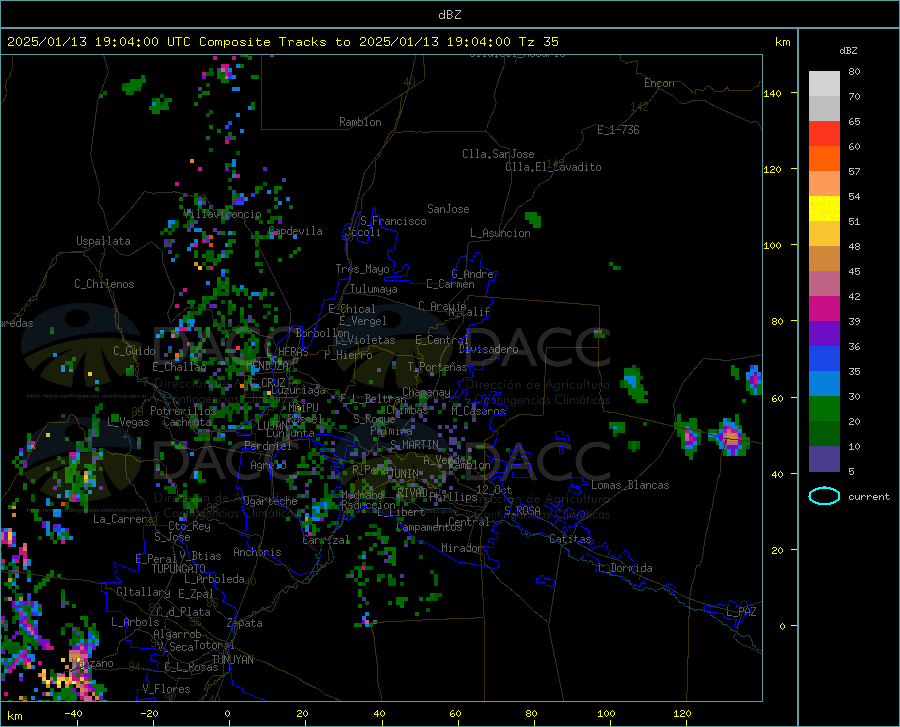Select the yellow 51-54 dBZ legend swatch
Viewport: 900px width, 727px height.
coord(824,209)
